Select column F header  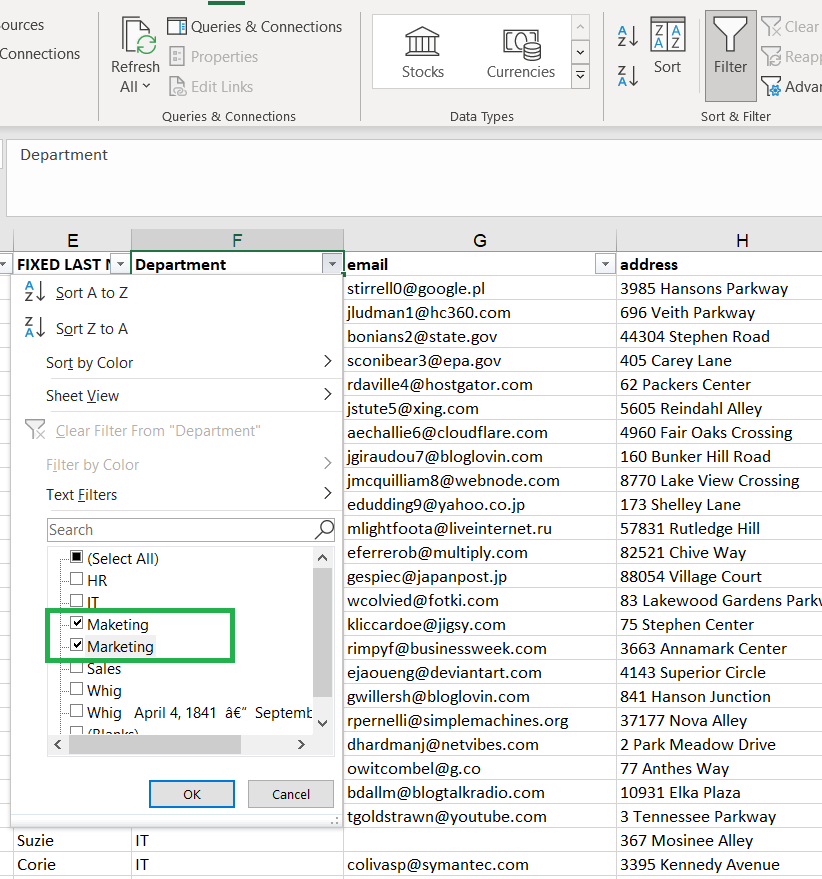tap(237, 240)
